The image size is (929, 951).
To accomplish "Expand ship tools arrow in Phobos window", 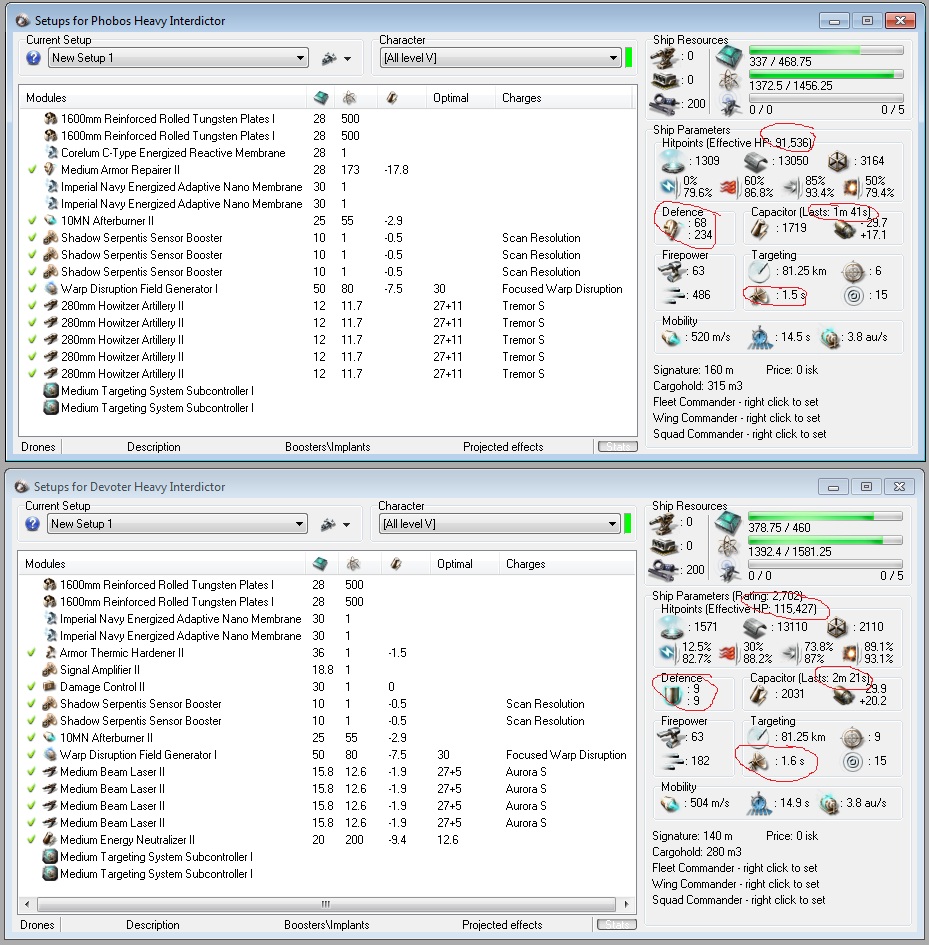I will point(347,59).
